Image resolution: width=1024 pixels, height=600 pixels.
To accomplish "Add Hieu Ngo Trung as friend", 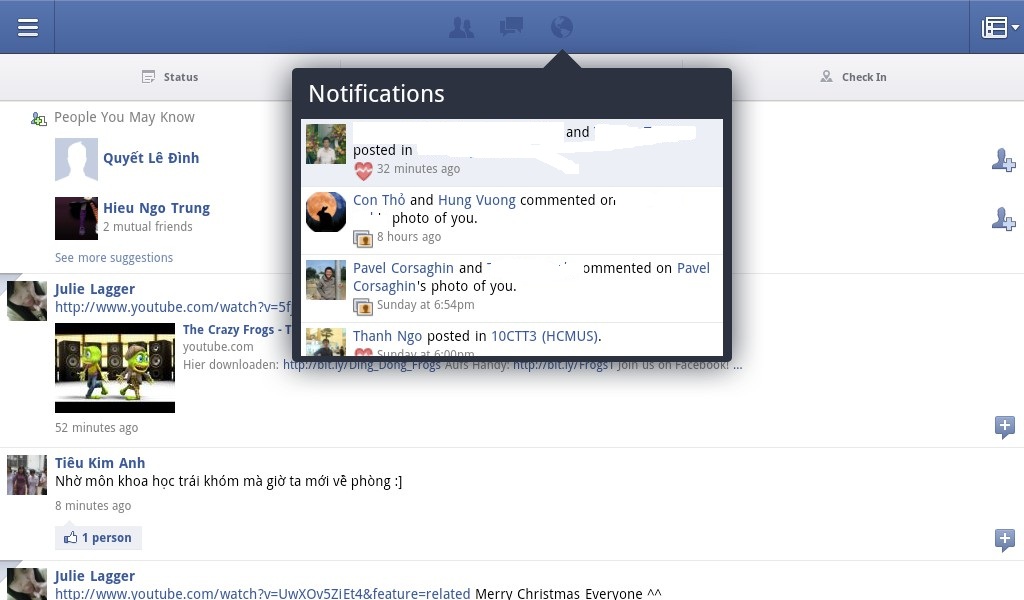I will (1003, 219).
